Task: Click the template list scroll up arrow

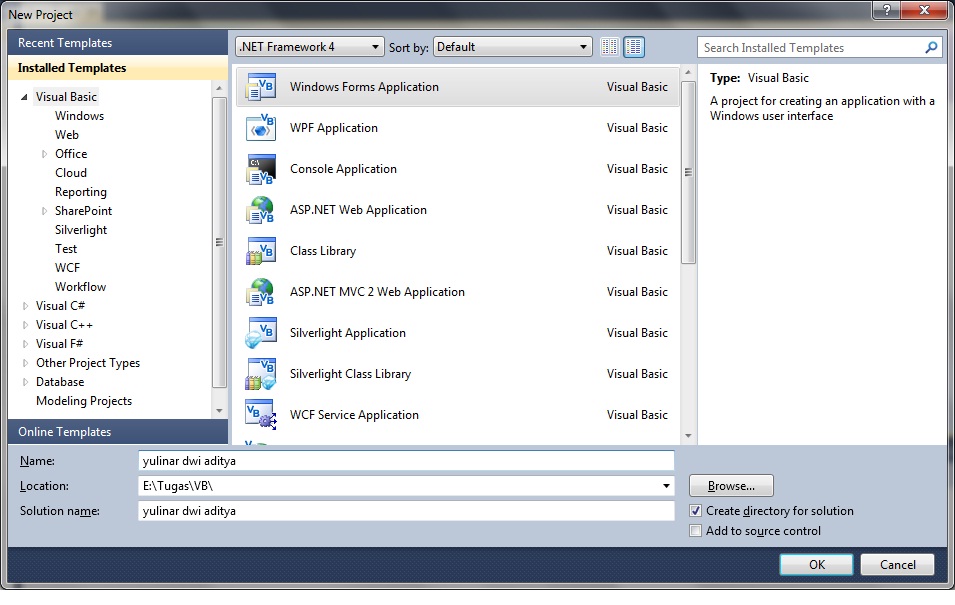Action: [x=688, y=73]
